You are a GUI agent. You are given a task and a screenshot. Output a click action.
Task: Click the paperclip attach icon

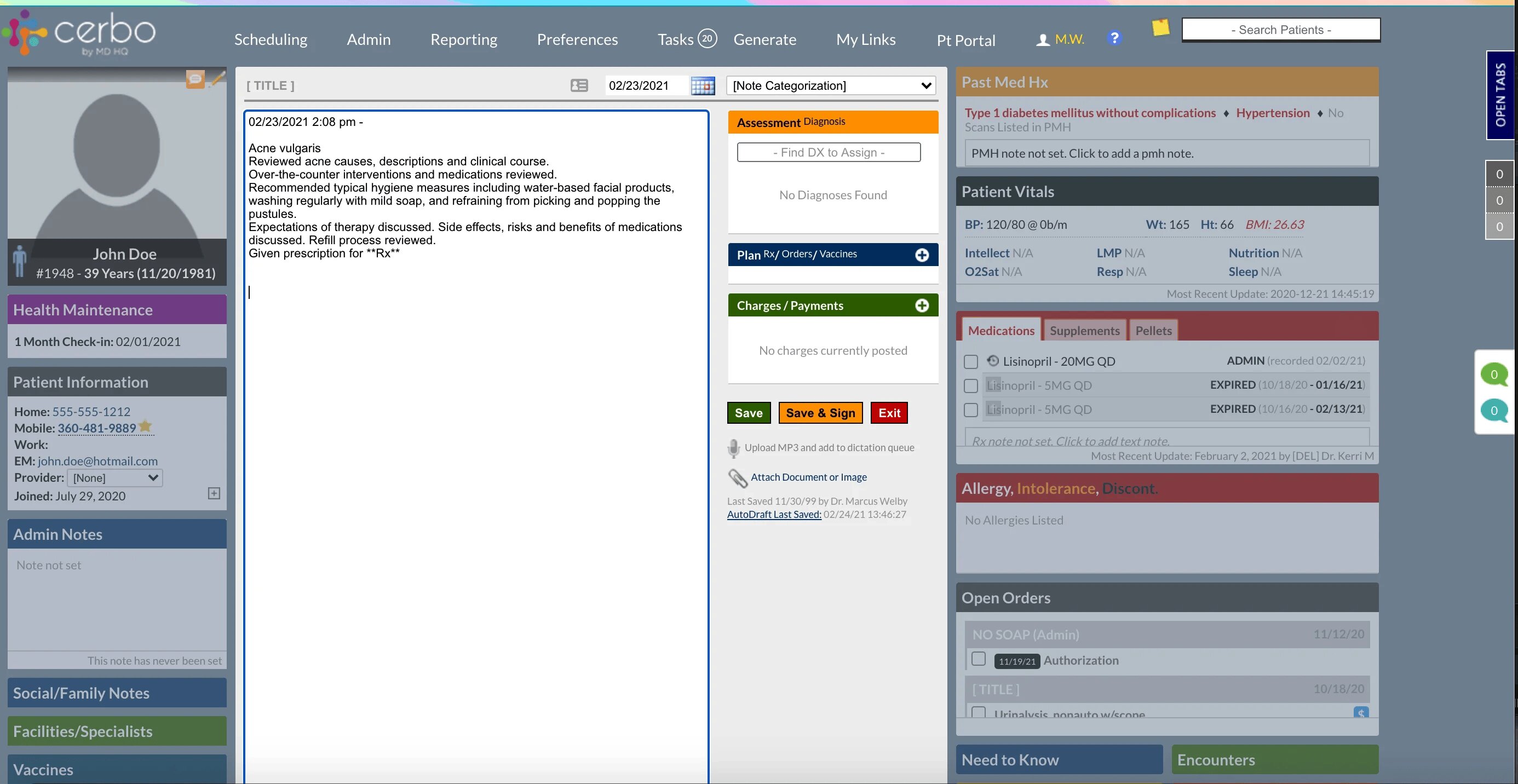click(x=737, y=478)
